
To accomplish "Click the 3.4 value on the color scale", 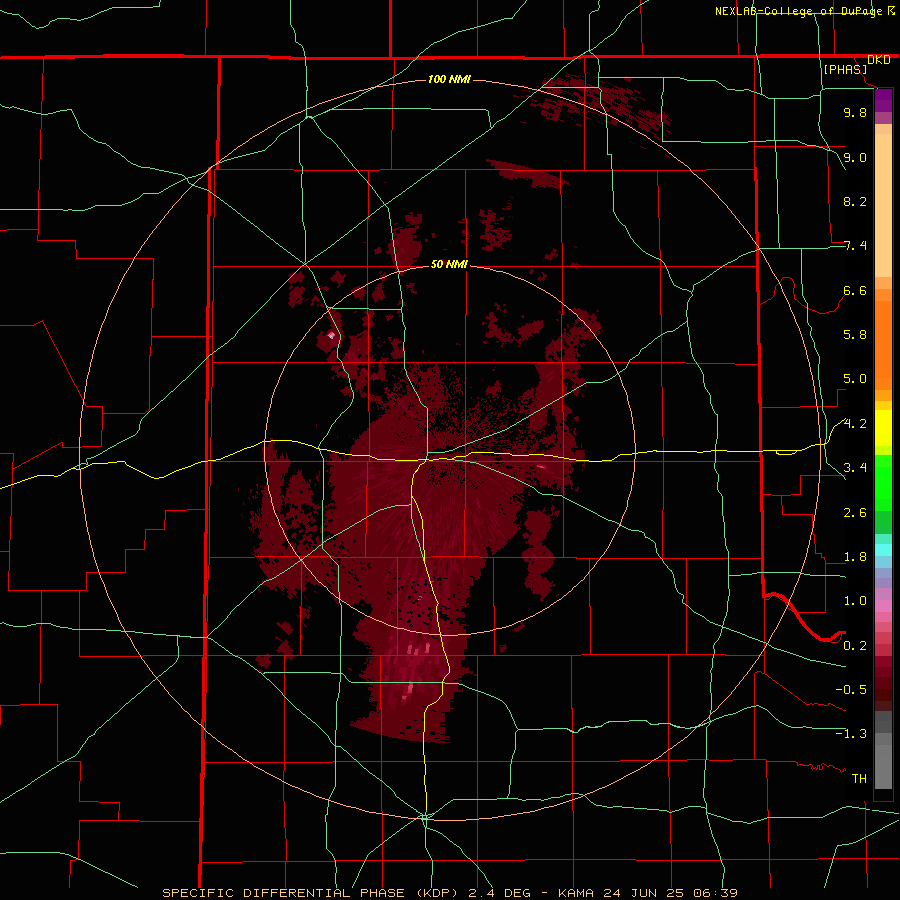I will 855,468.
